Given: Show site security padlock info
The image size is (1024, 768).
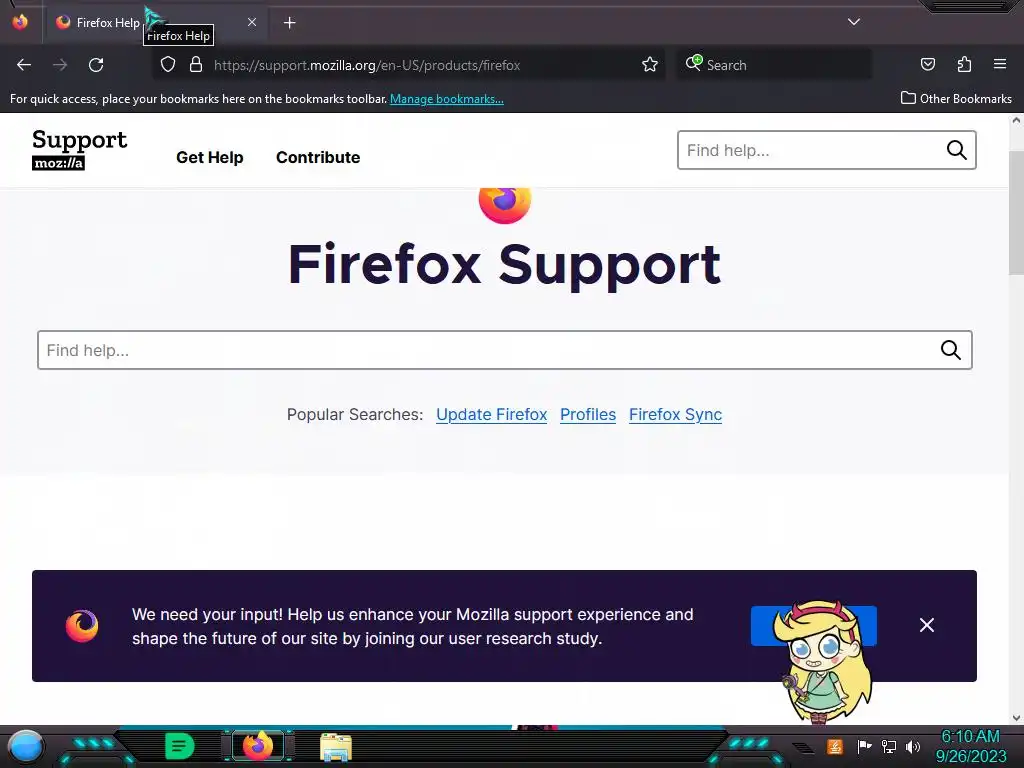Looking at the screenshot, I should (x=195, y=65).
